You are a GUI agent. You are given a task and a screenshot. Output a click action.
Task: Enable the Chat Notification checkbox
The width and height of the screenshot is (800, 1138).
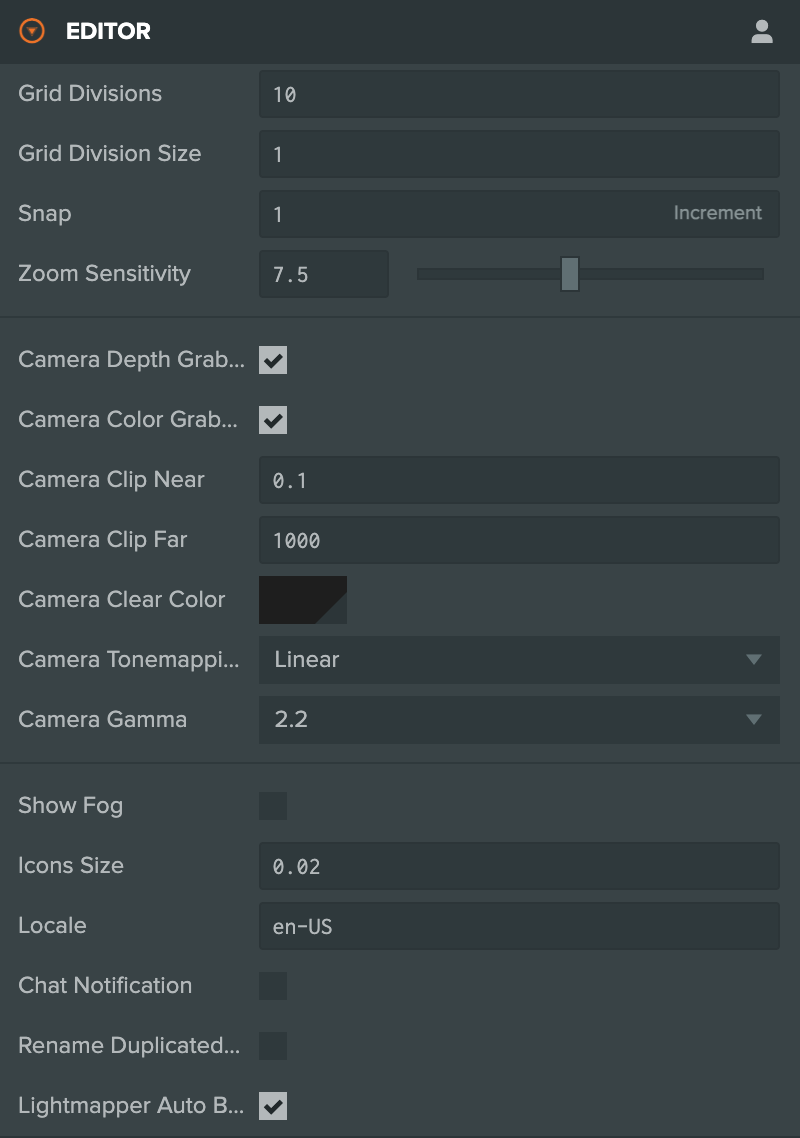point(273,986)
